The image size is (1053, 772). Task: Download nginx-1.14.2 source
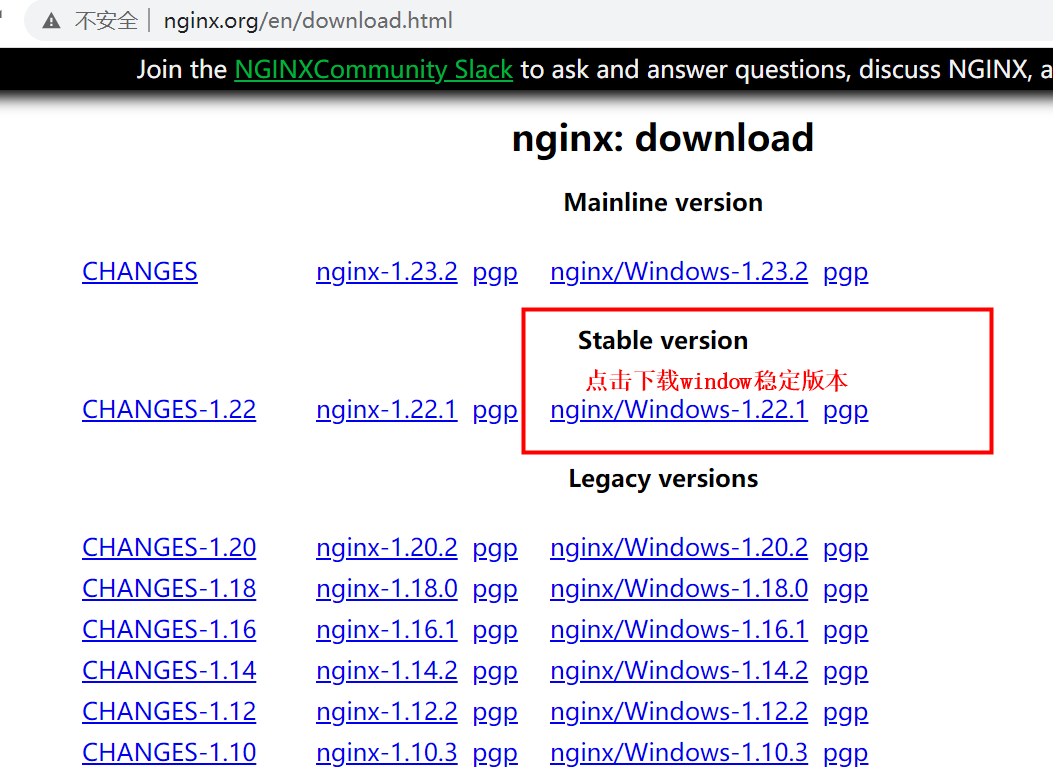(387, 671)
